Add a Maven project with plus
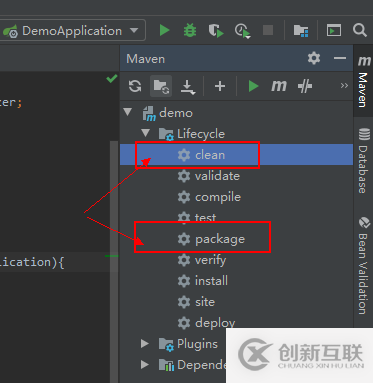Viewport: 373px width, 383px height. coord(220,86)
